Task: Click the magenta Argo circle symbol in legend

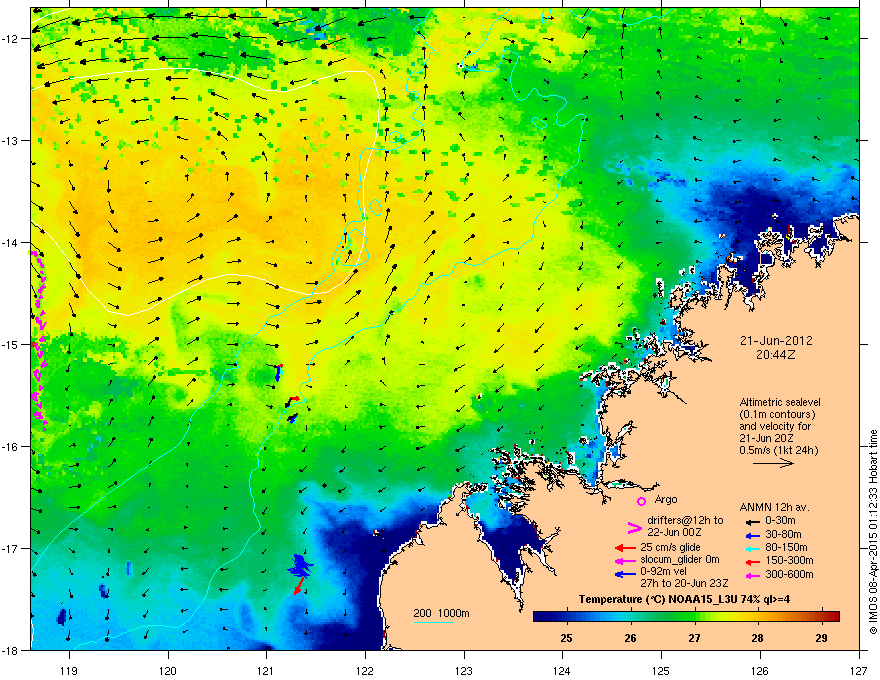Action: click(641, 501)
